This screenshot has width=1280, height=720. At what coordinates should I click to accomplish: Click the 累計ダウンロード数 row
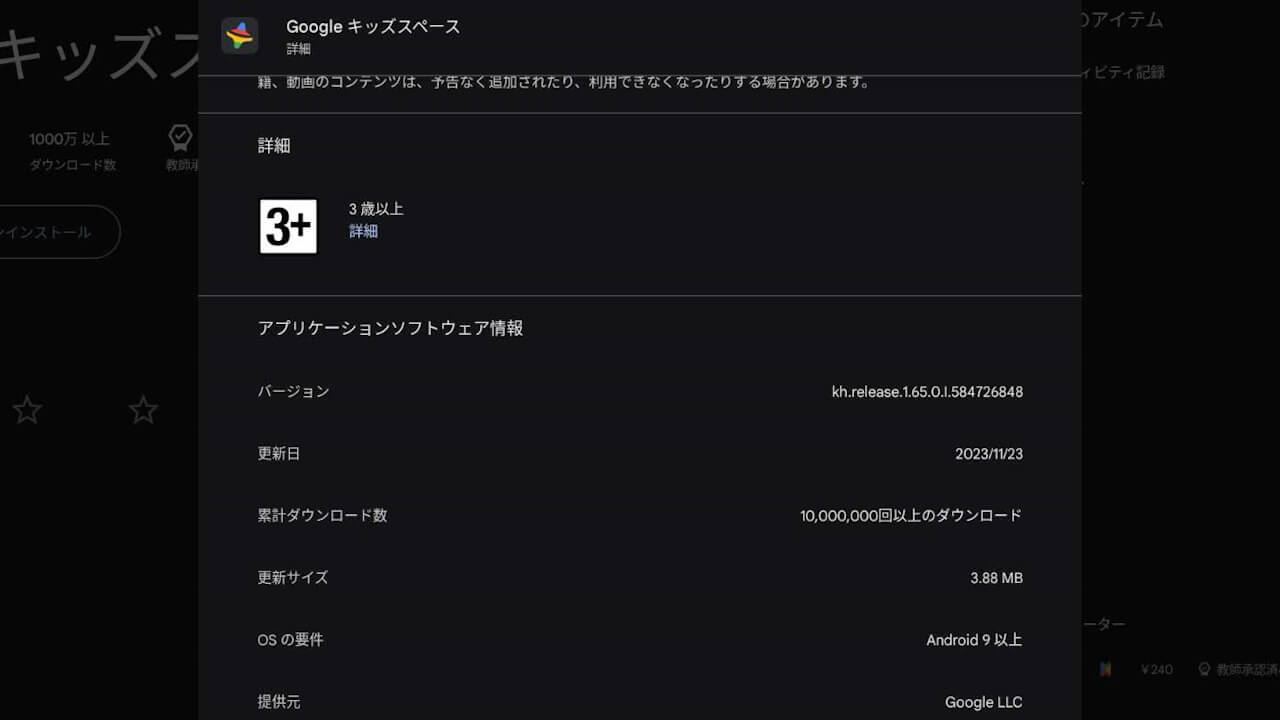click(640, 516)
